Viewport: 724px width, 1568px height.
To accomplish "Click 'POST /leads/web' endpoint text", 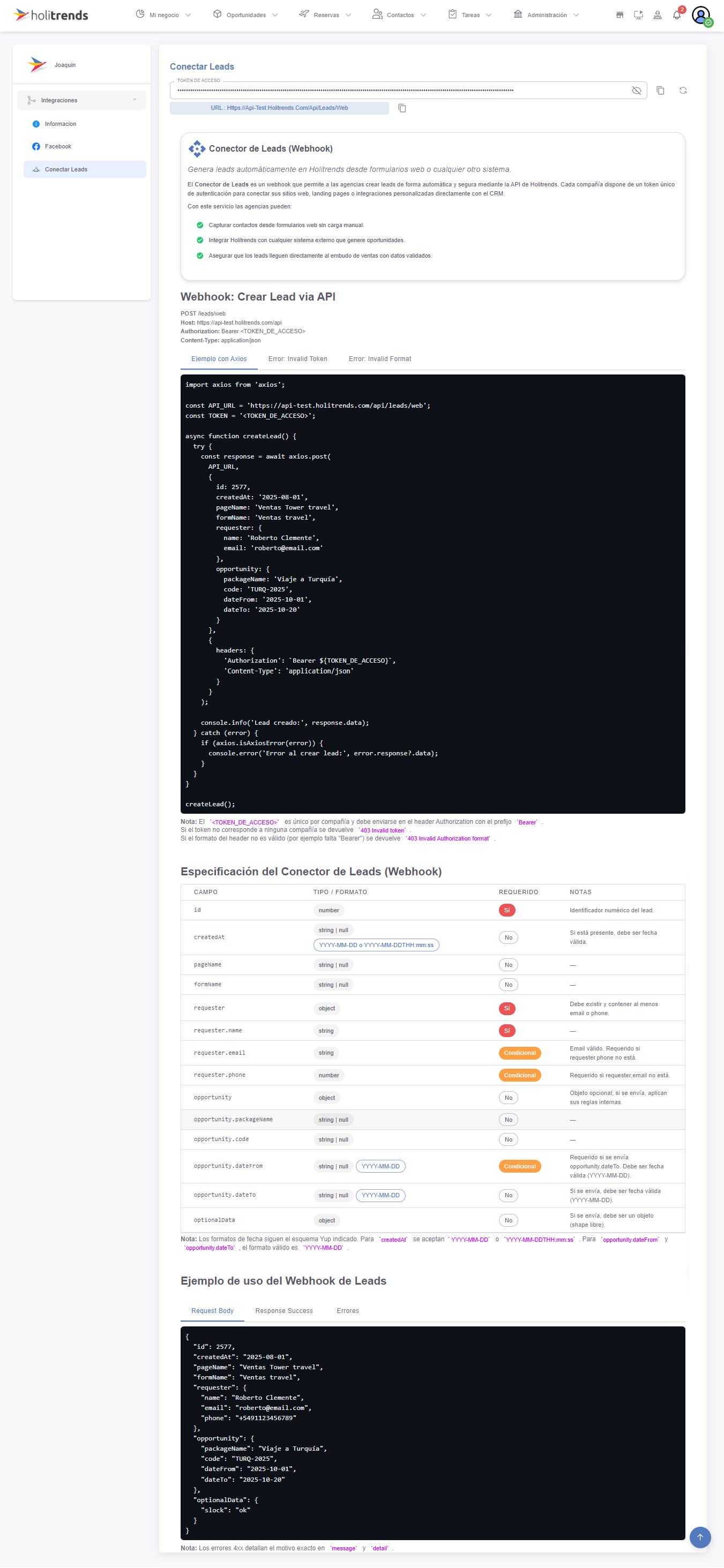I will click(203, 313).
